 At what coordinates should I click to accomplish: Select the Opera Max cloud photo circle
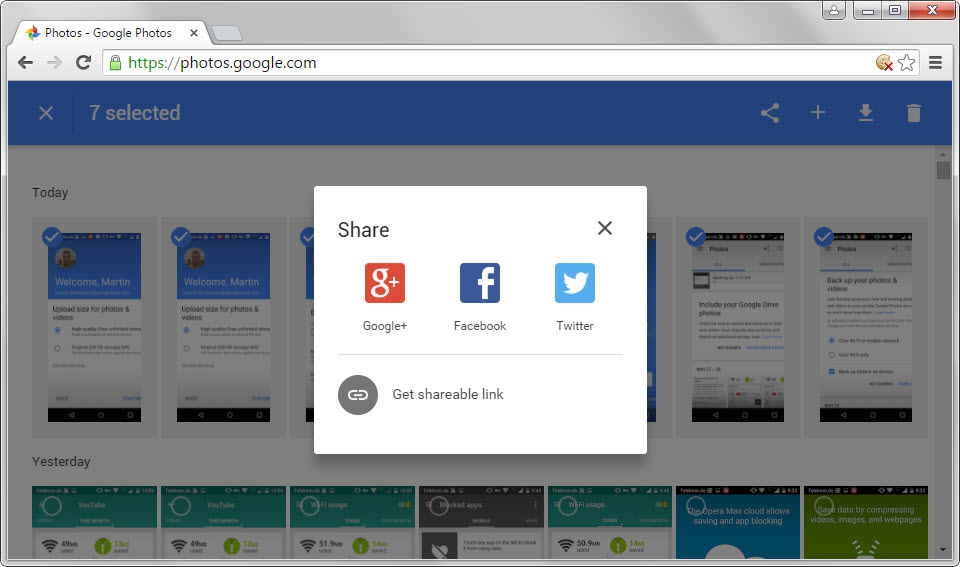696,506
